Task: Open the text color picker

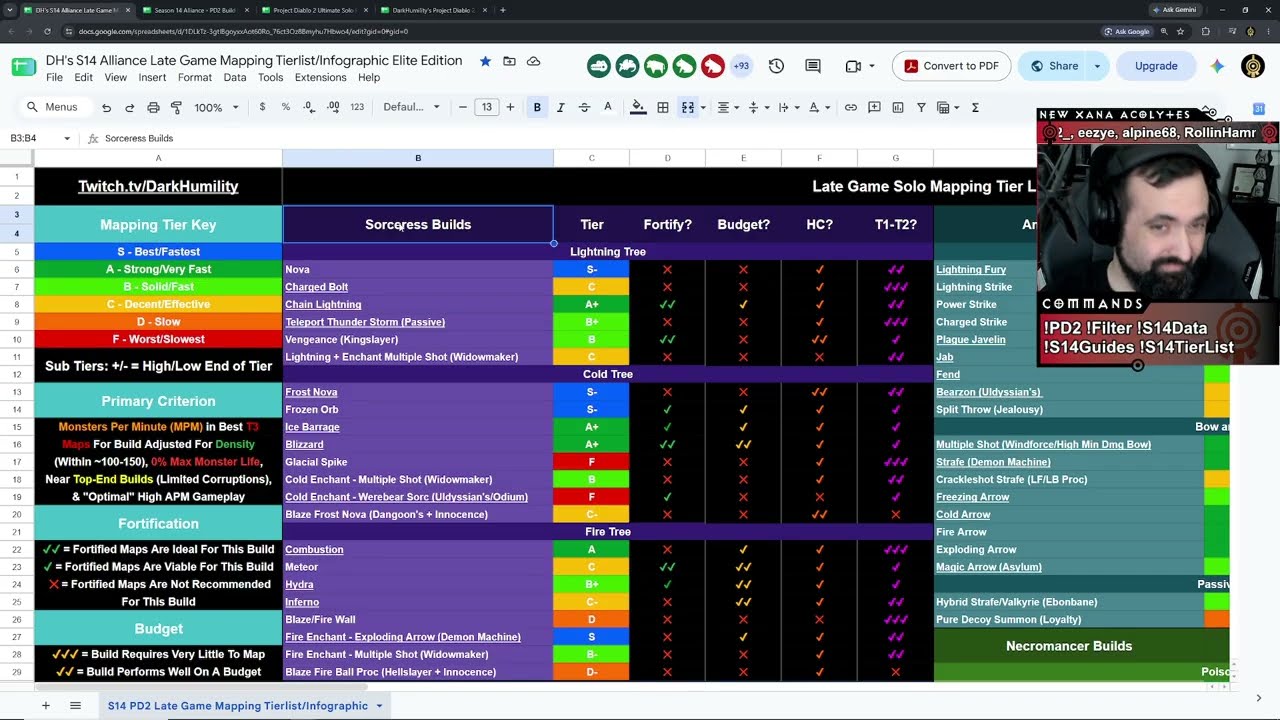Action: pos(607,107)
